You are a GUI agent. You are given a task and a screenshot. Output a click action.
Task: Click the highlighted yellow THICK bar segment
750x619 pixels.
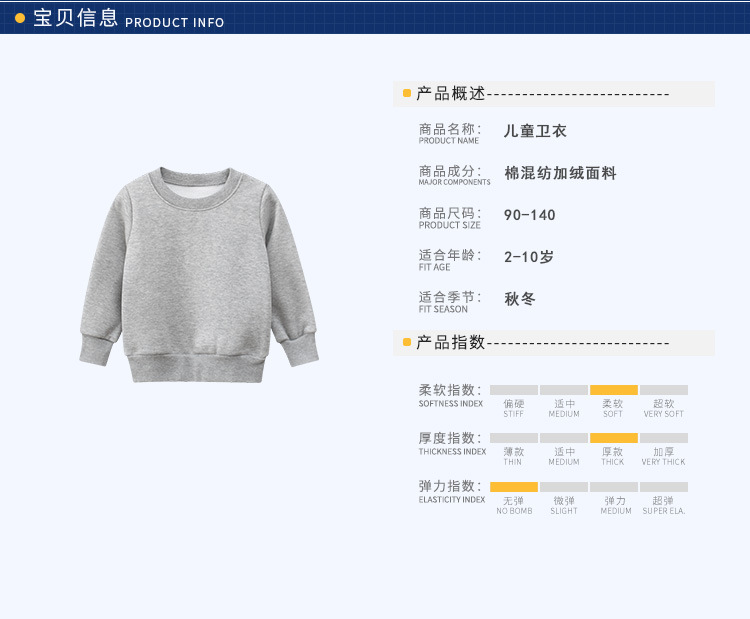(x=614, y=438)
